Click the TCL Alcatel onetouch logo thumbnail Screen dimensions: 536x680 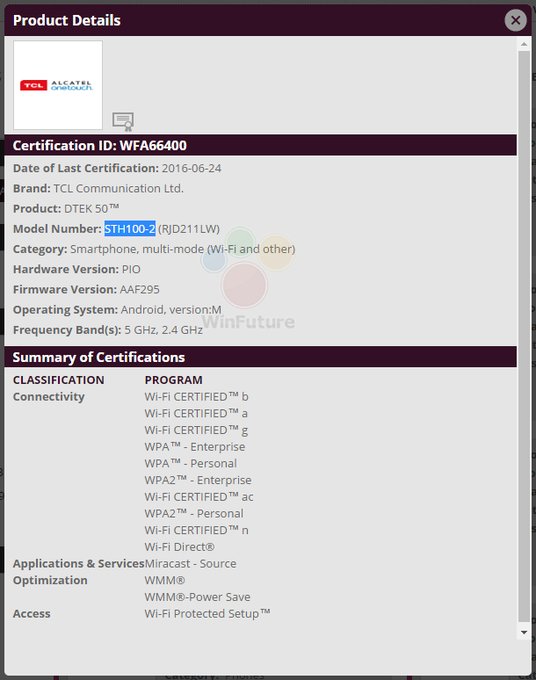58,85
